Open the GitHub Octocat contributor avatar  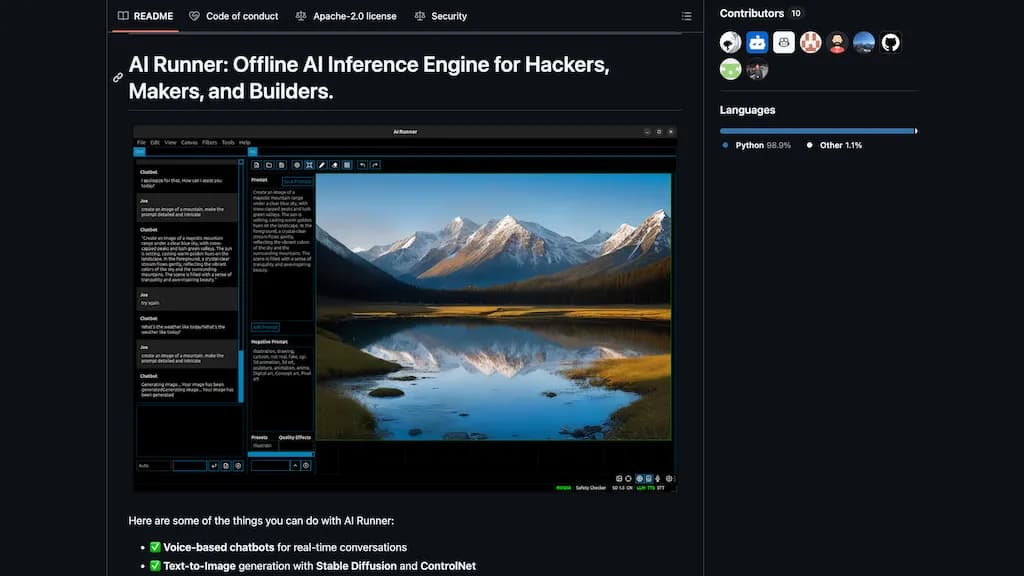tap(890, 42)
